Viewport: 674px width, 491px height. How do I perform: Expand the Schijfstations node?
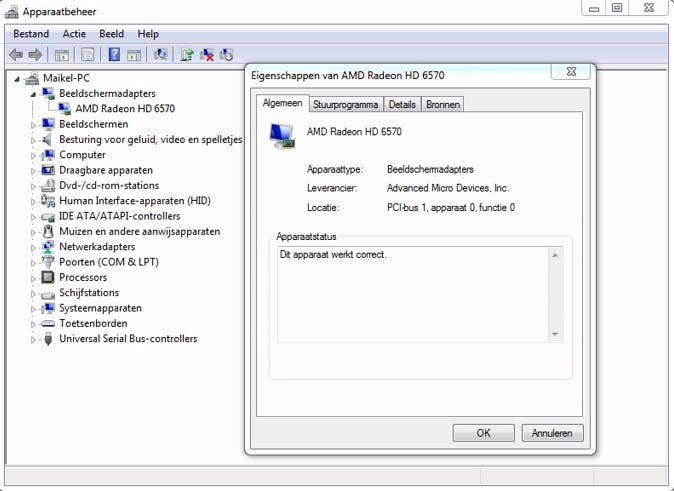[x=33, y=294]
